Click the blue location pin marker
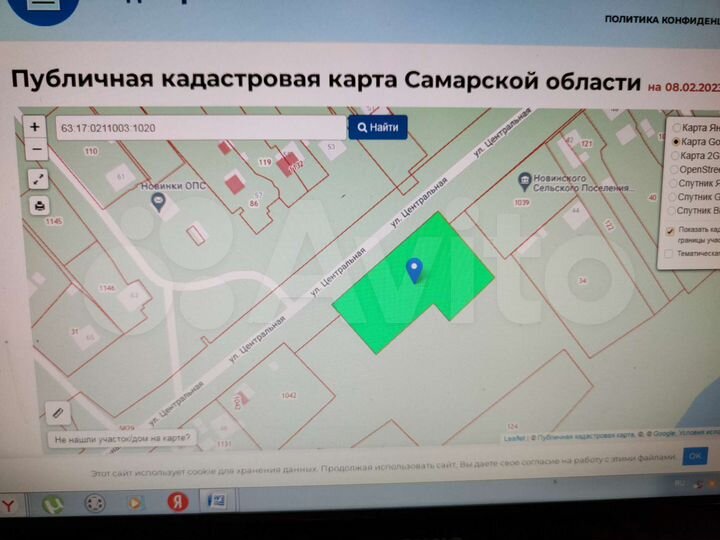This screenshot has height=540, width=720. (x=415, y=269)
